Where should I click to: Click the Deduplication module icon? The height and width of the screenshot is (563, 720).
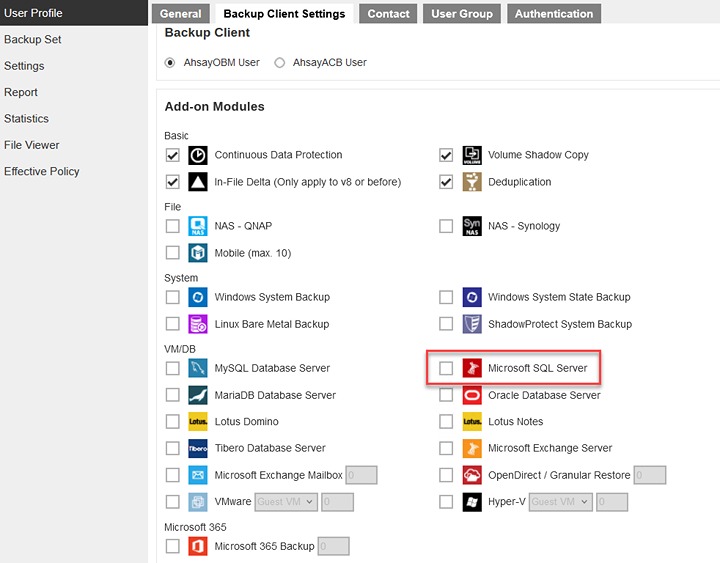(x=472, y=182)
